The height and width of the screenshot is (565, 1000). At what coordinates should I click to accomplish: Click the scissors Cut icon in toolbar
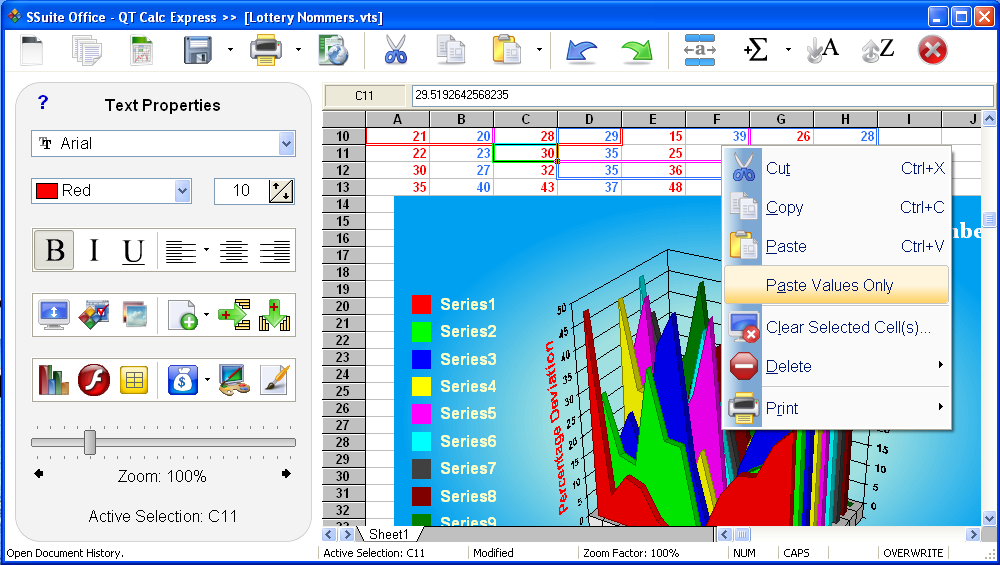click(x=396, y=49)
